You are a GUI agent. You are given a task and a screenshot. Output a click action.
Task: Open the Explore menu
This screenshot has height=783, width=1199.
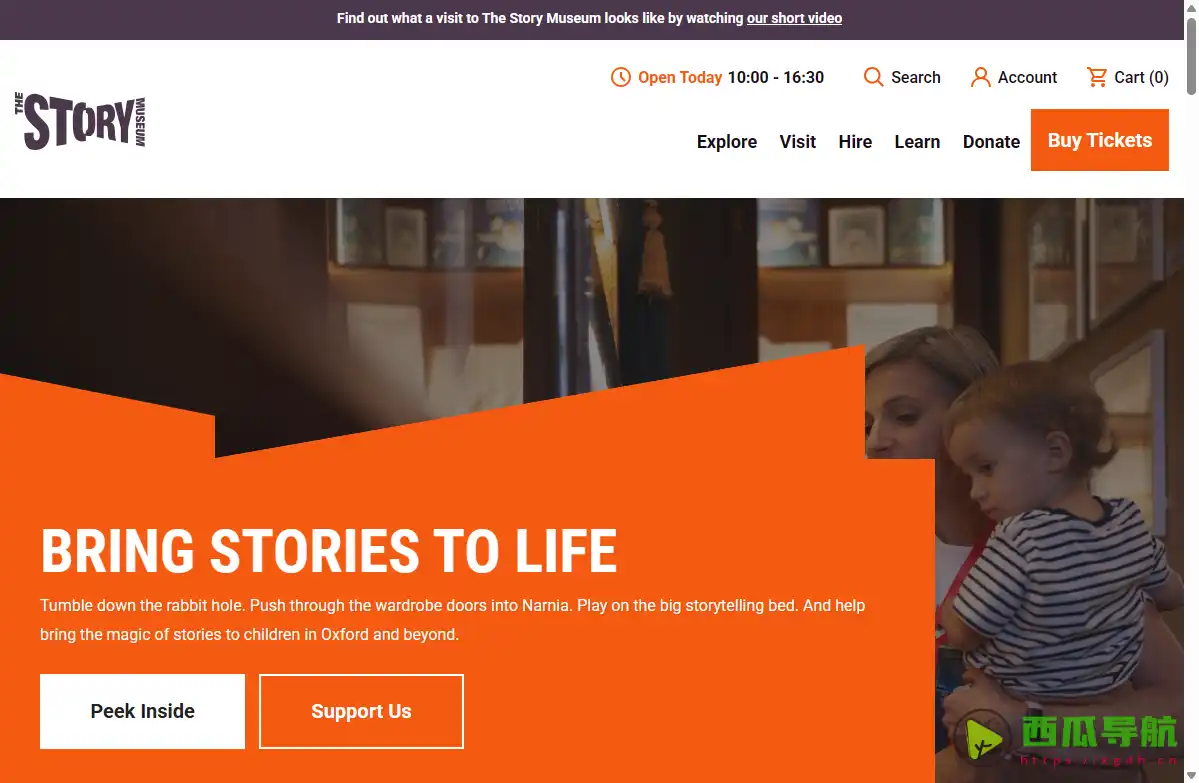pyautogui.click(x=726, y=141)
